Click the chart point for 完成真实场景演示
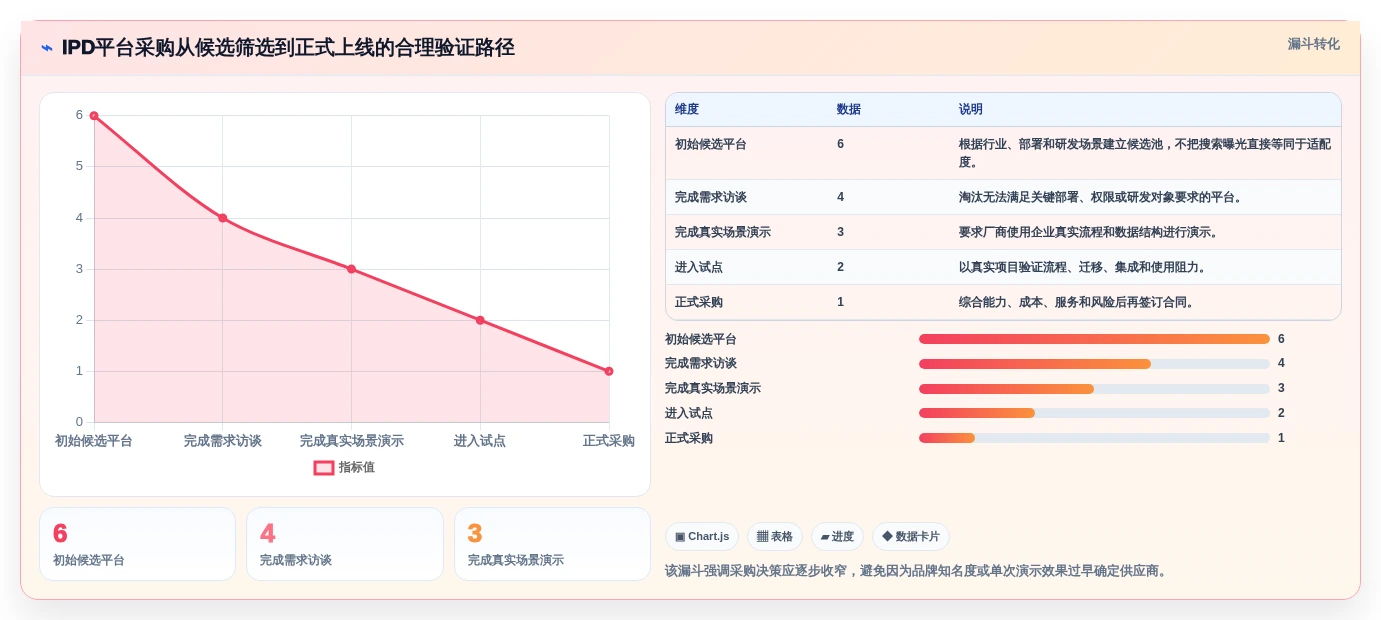 click(x=351, y=269)
